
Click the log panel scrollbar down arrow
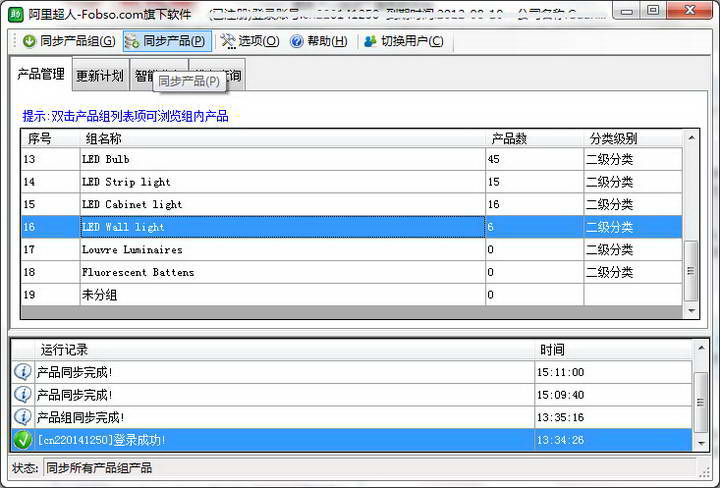[700, 443]
